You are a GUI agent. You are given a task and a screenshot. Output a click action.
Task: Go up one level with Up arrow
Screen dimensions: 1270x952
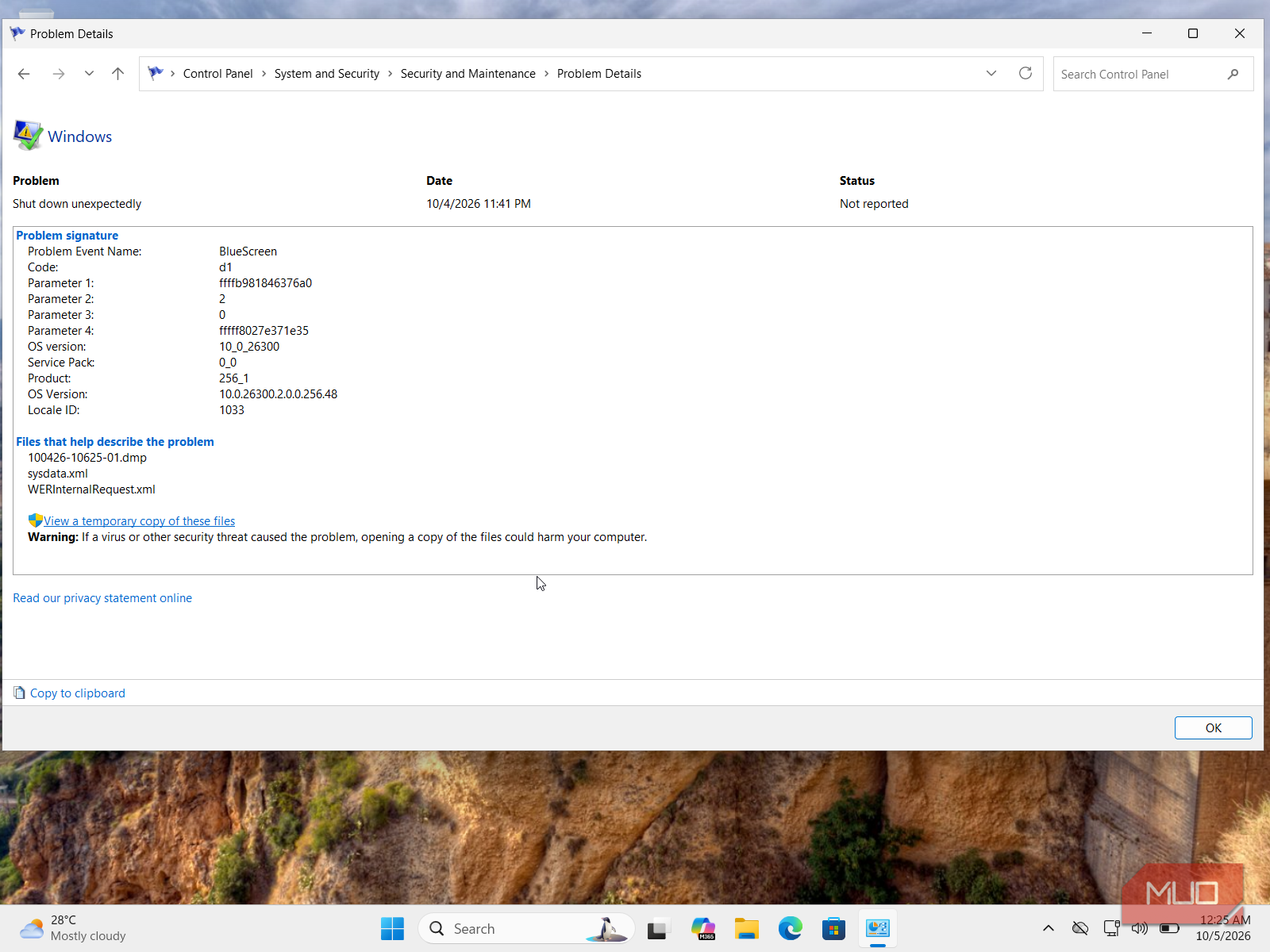(x=118, y=74)
